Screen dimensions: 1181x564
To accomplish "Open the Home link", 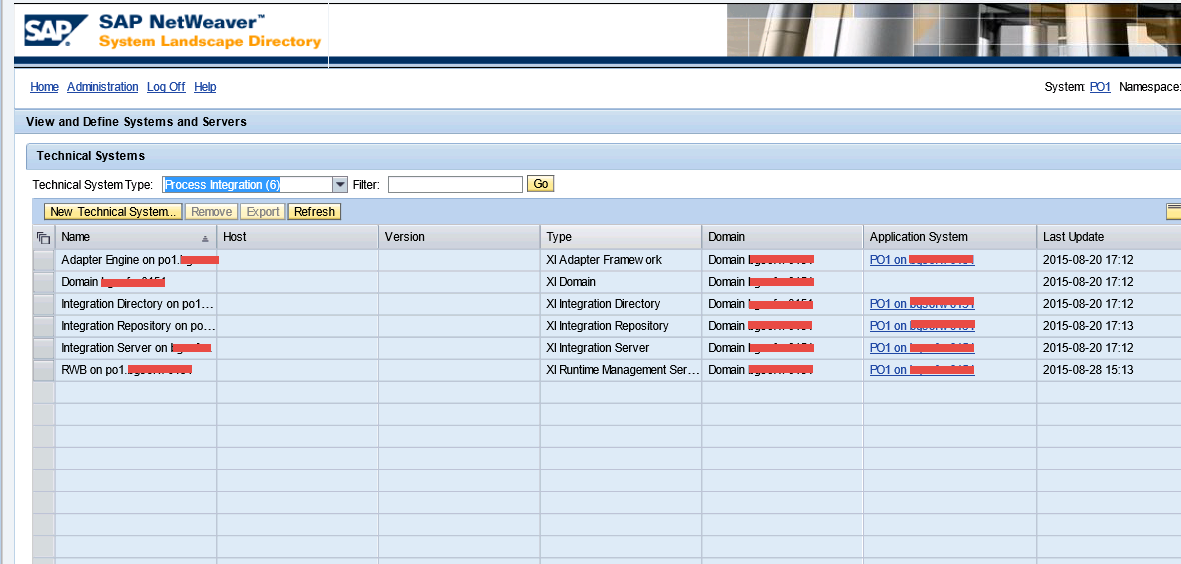I will 44,87.
